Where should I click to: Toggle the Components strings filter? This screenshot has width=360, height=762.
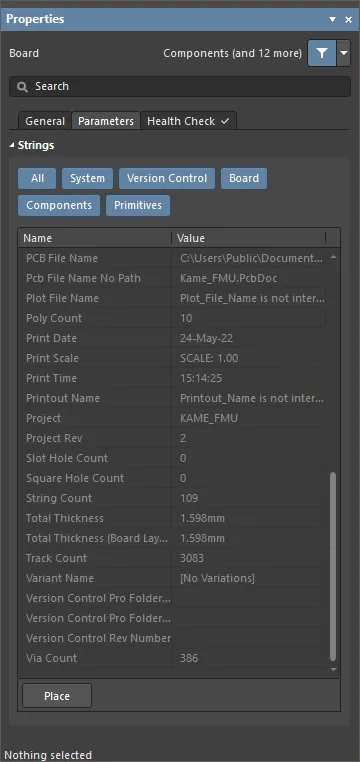pos(59,206)
